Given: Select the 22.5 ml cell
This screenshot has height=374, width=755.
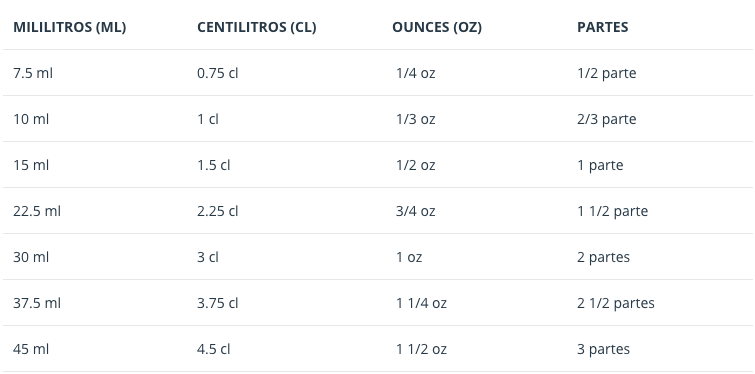Looking at the screenshot, I should point(37,211).
